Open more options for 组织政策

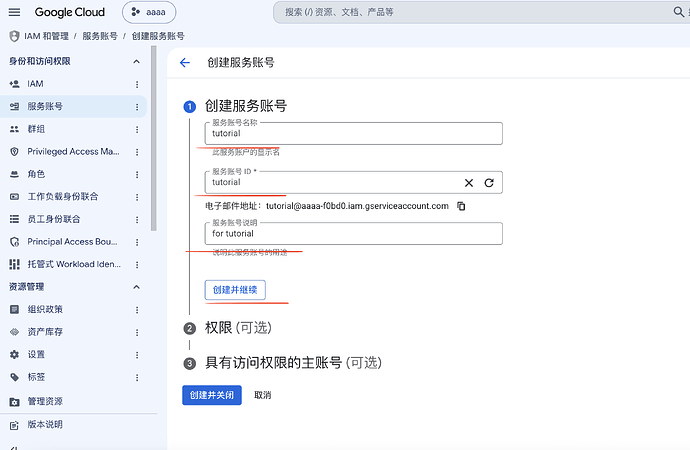(x=137, y=310)
